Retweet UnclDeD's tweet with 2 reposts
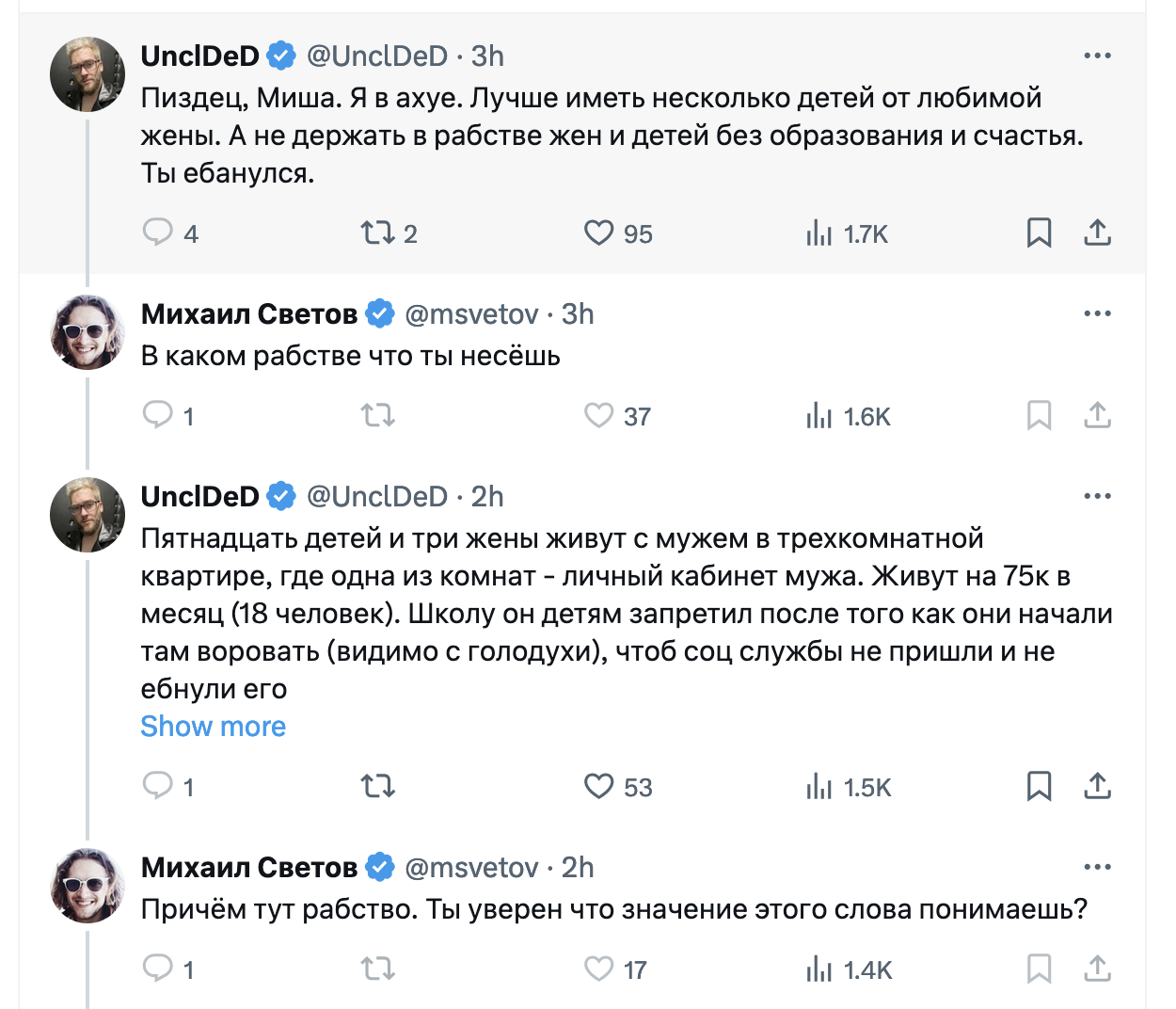The height and width of the screenshot is (1009, 1176). [x=378, y=232]
